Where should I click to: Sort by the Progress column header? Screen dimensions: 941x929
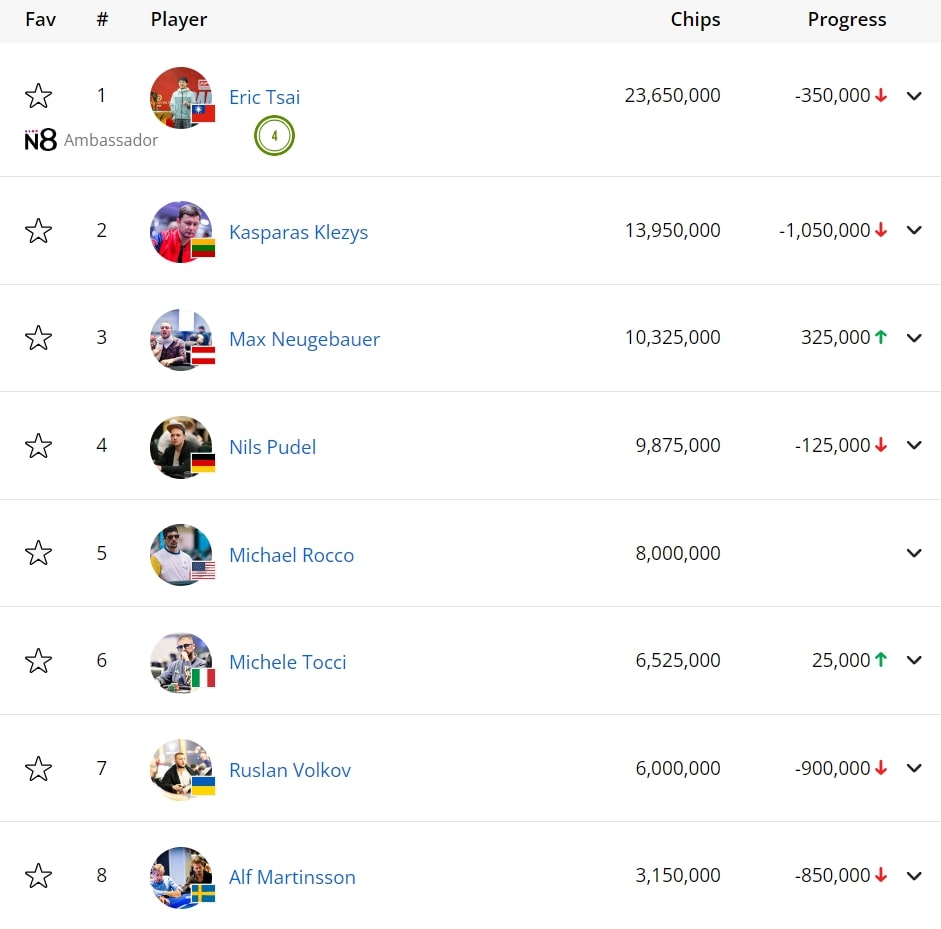(847, 19)
